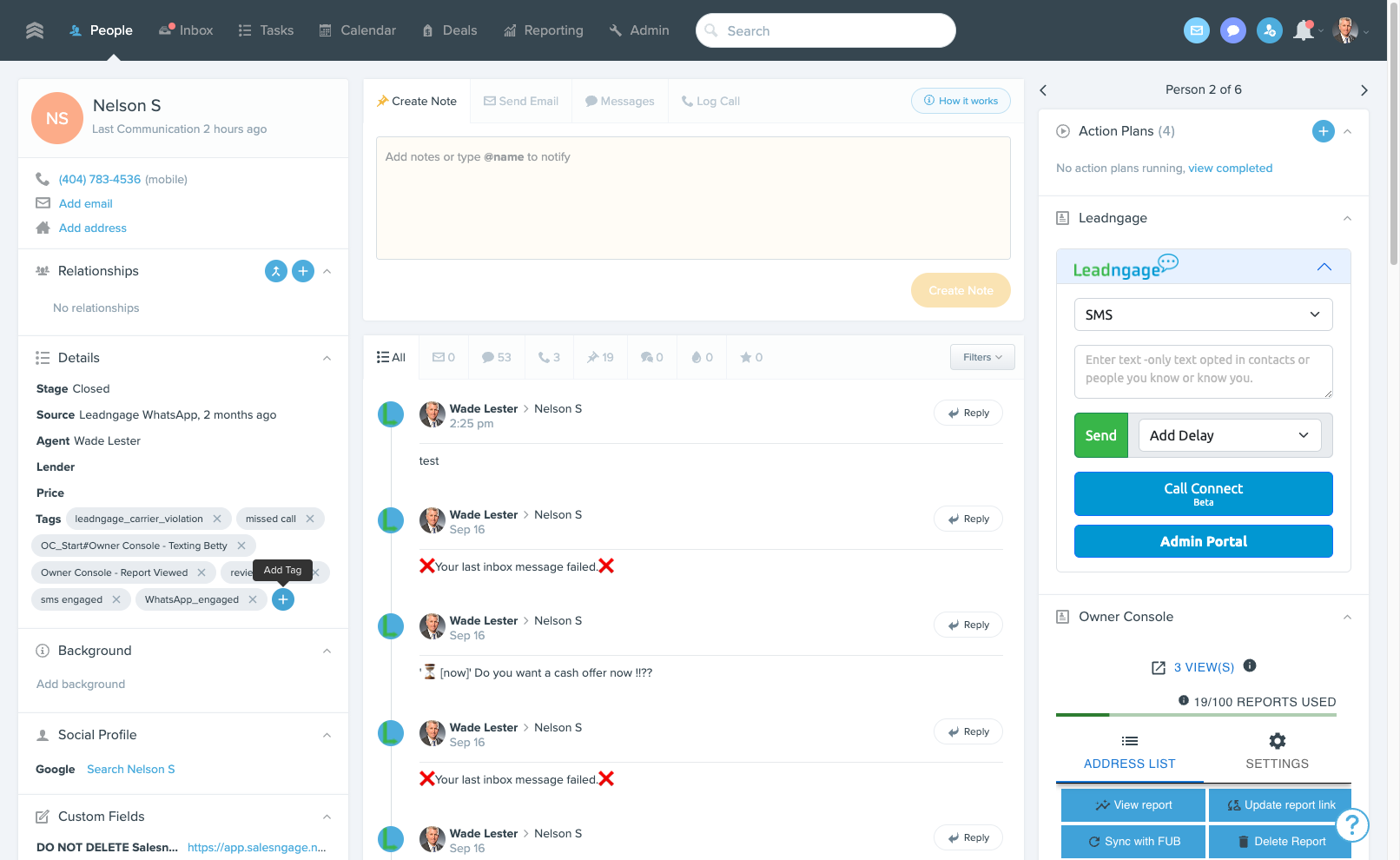
Task: Filter timeline by text messages (53)
Action: coord(497,357)
